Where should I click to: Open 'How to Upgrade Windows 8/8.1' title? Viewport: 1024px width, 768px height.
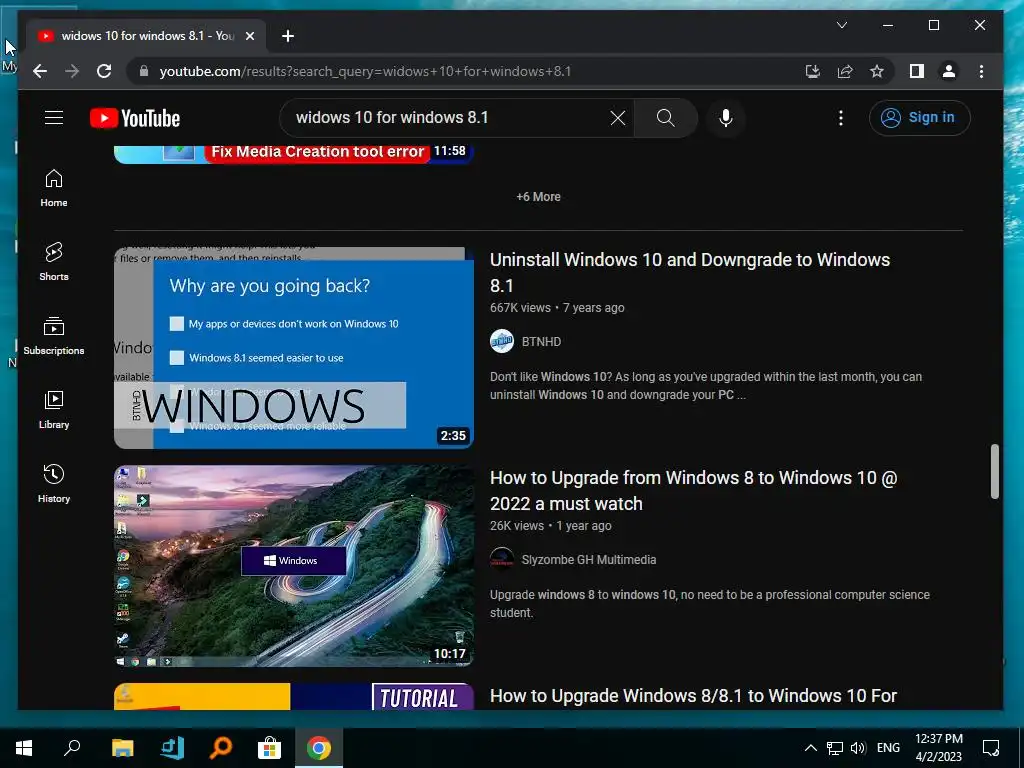click(x=693, y=696)
